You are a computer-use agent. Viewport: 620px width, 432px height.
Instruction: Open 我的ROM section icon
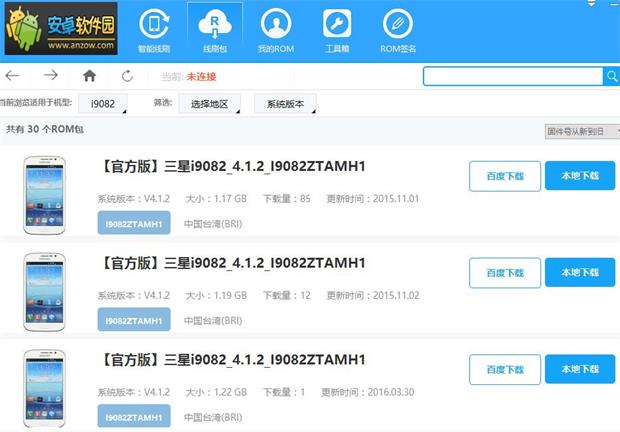coord(274,27)
